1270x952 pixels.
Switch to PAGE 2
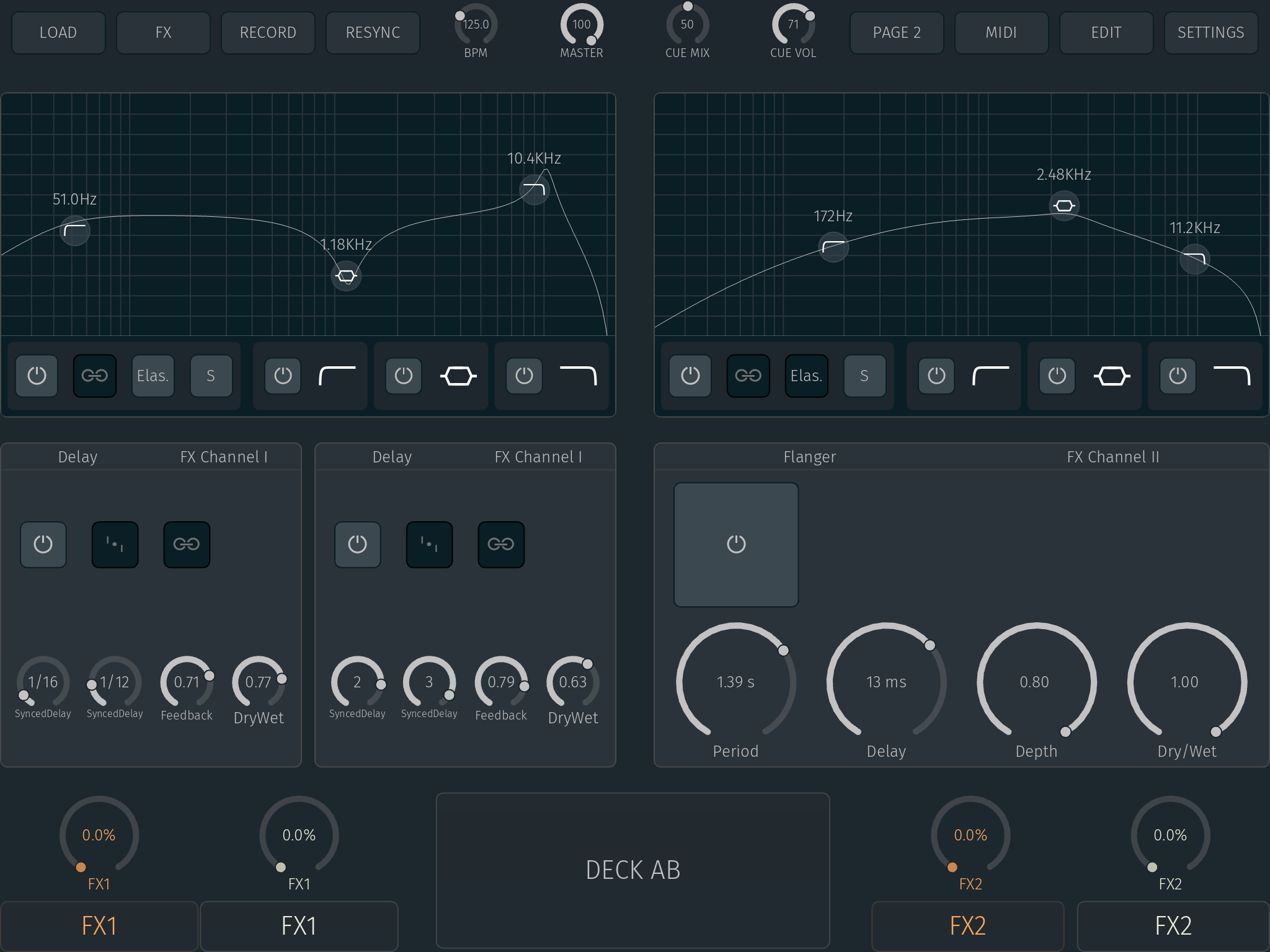pyautogui.click(x=897, y=32)
